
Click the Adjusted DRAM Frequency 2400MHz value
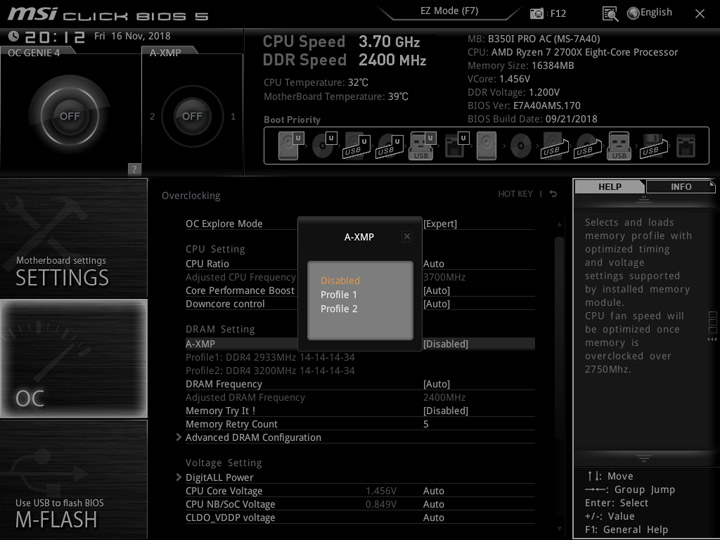click(x=444, y=397)
